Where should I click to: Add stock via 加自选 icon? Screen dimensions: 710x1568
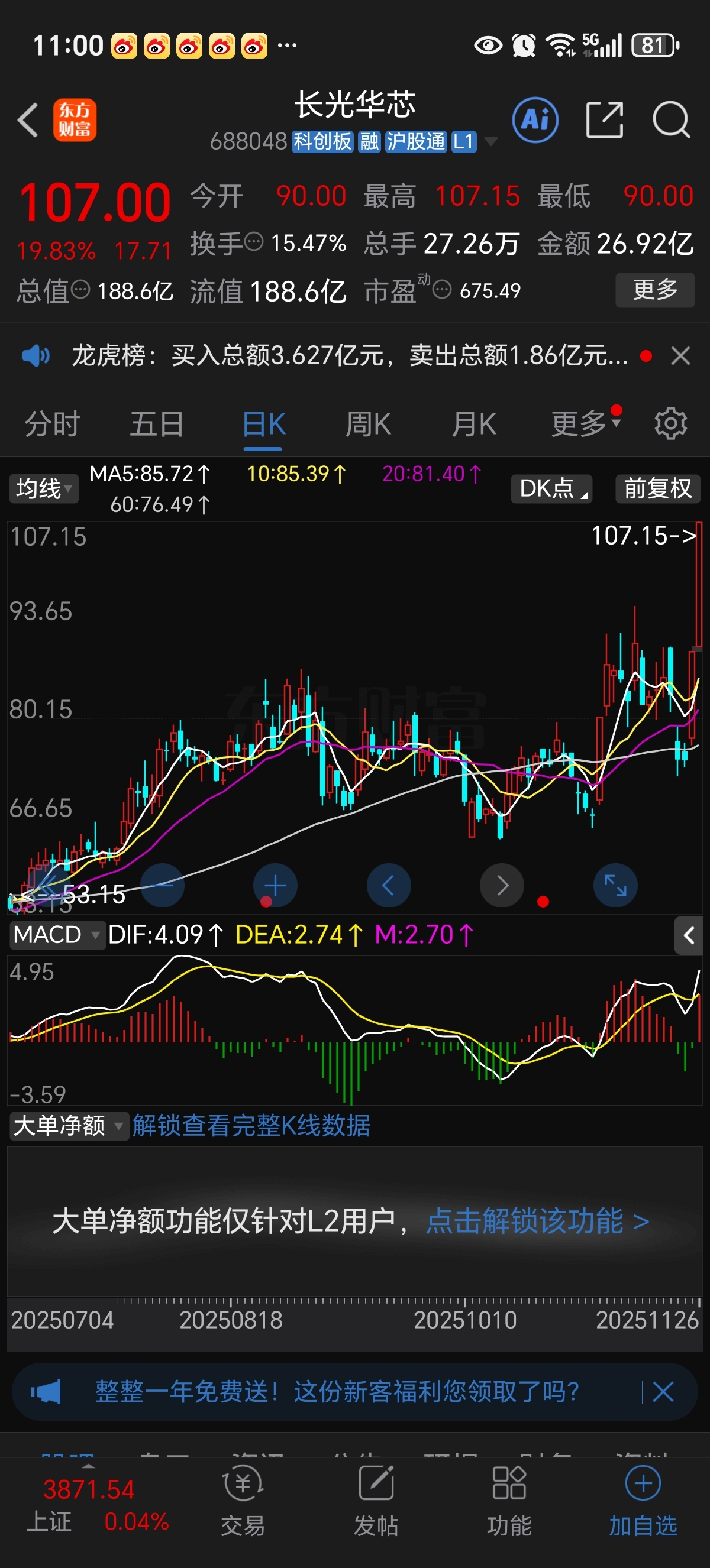pyautogui.click(x=643, y=1501)
